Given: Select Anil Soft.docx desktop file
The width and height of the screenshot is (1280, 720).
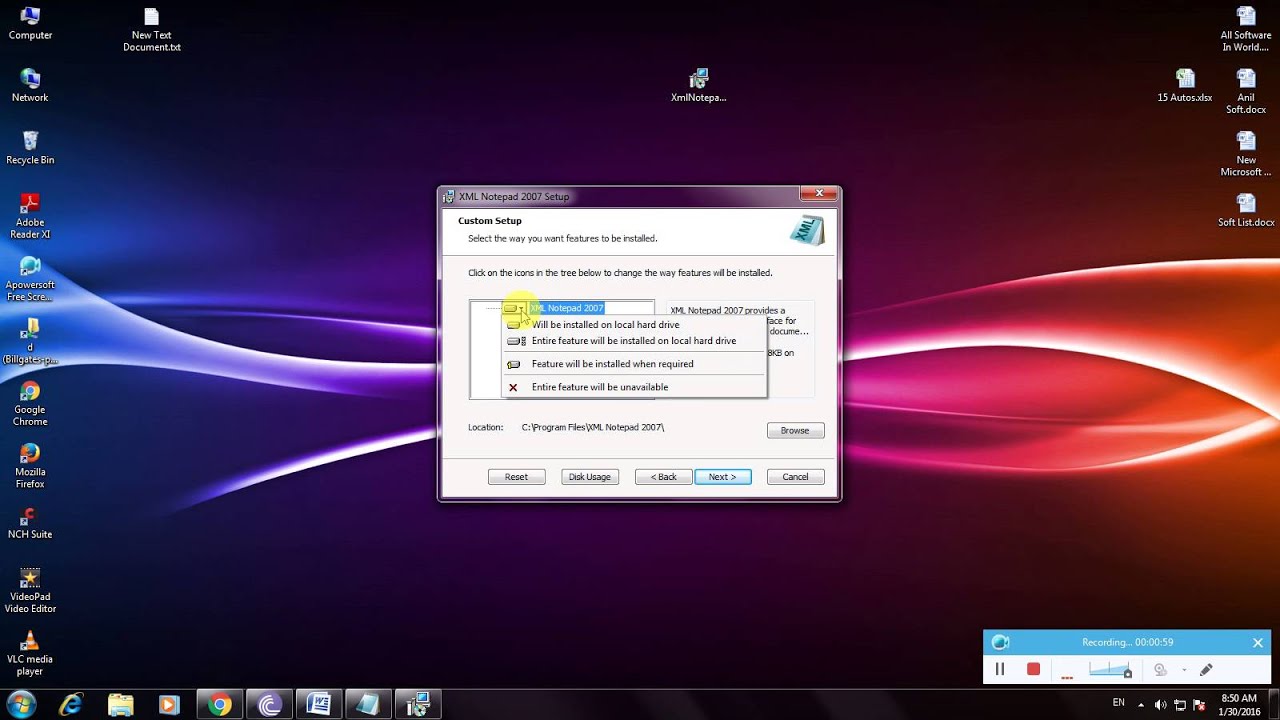Looking at the screenshot, I should click(x=1246, y=91).
